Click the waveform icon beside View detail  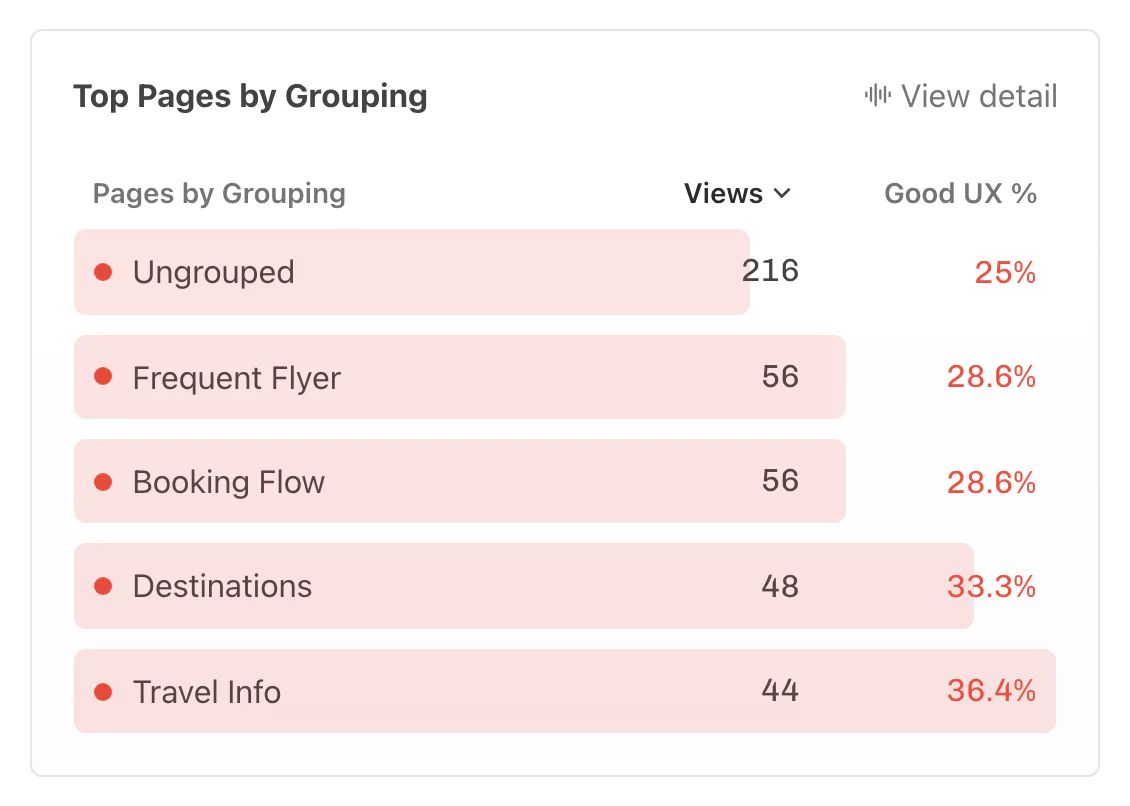pyautogui.click(x=877, y=96)
